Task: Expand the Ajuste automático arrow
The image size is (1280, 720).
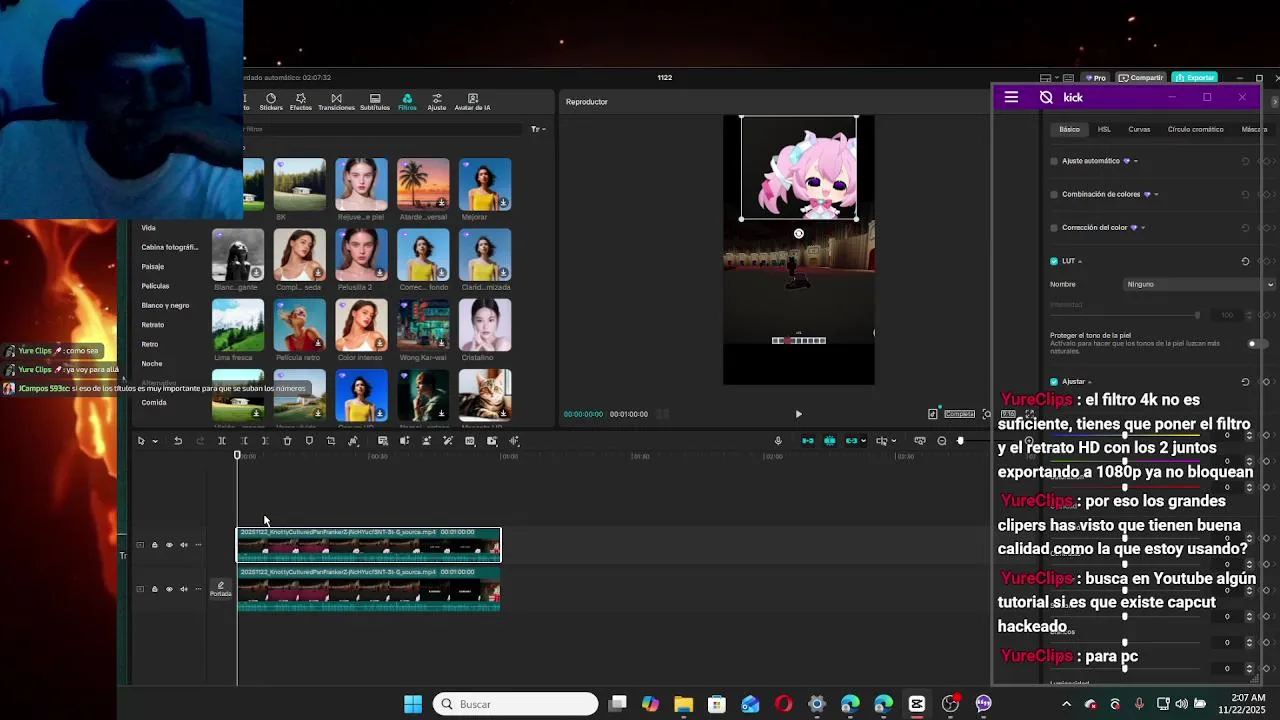Action: tap(1136, 161)
